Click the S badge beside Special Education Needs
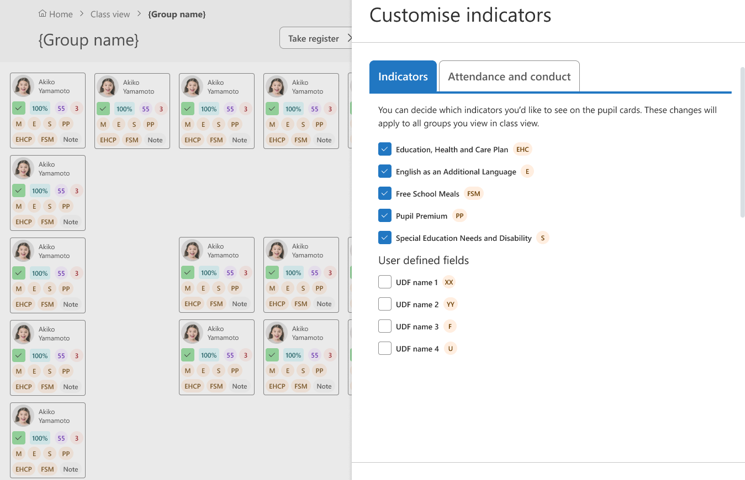The width and height of the screenshot is (745, 480). click(x=543, y=238)
